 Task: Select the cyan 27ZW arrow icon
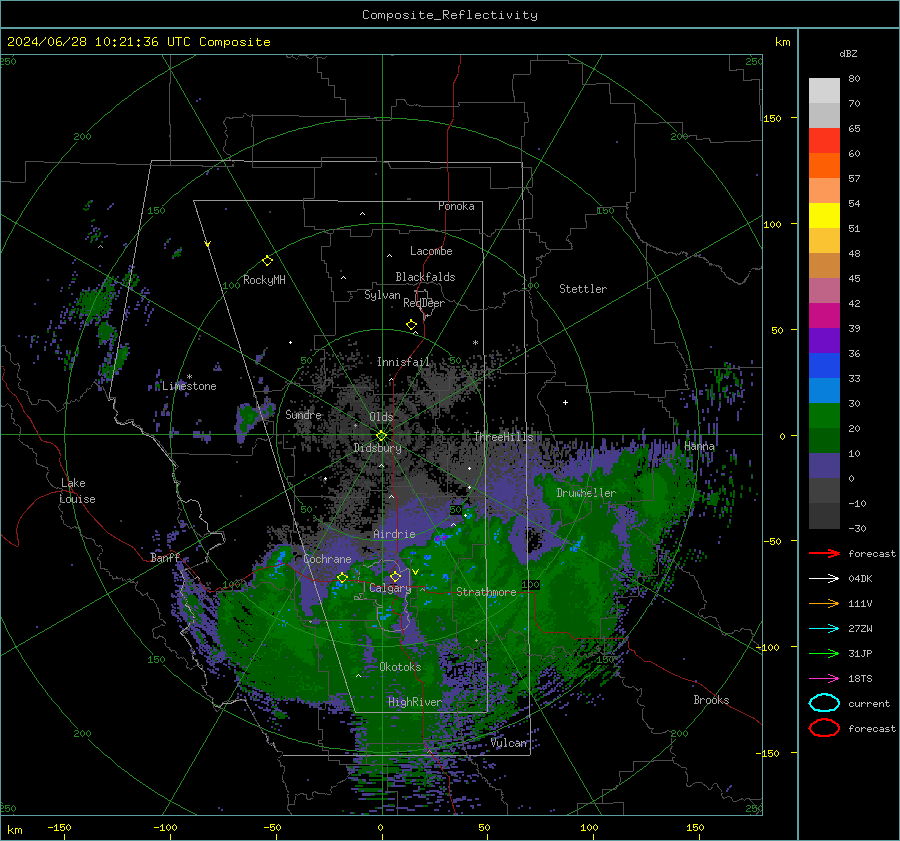coord(824,629)
